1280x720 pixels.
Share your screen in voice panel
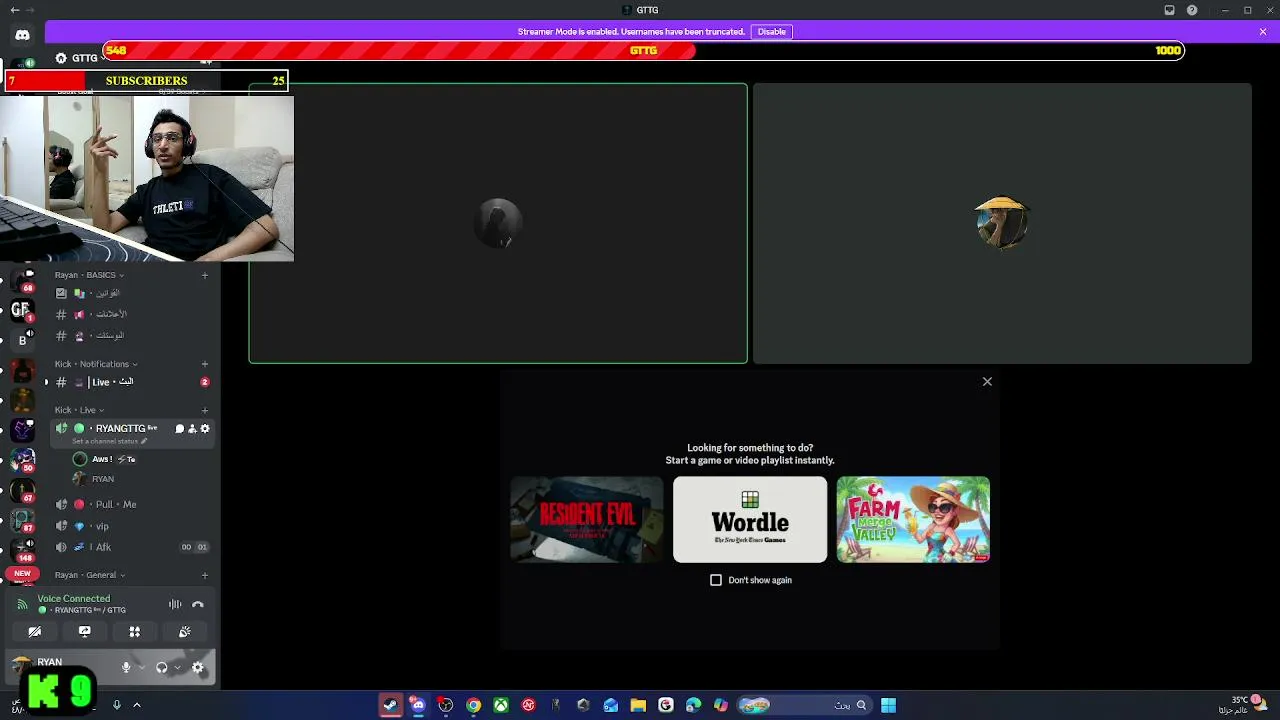click(85, 632)
